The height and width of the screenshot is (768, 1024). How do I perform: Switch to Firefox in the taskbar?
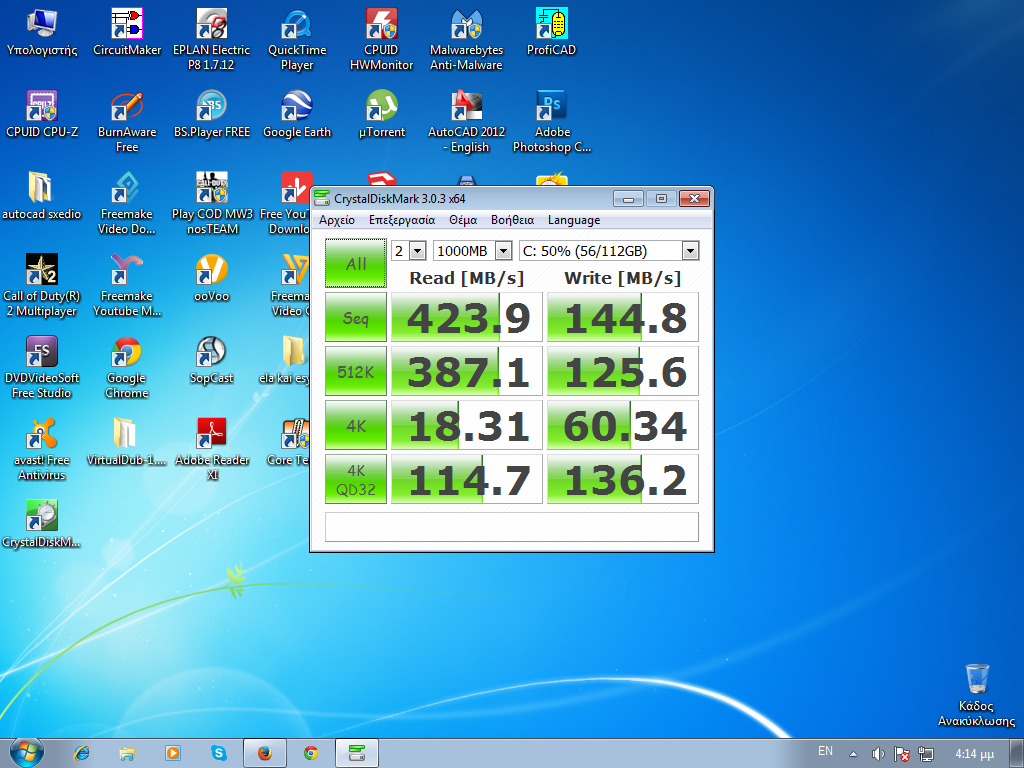tap(264, 753)
